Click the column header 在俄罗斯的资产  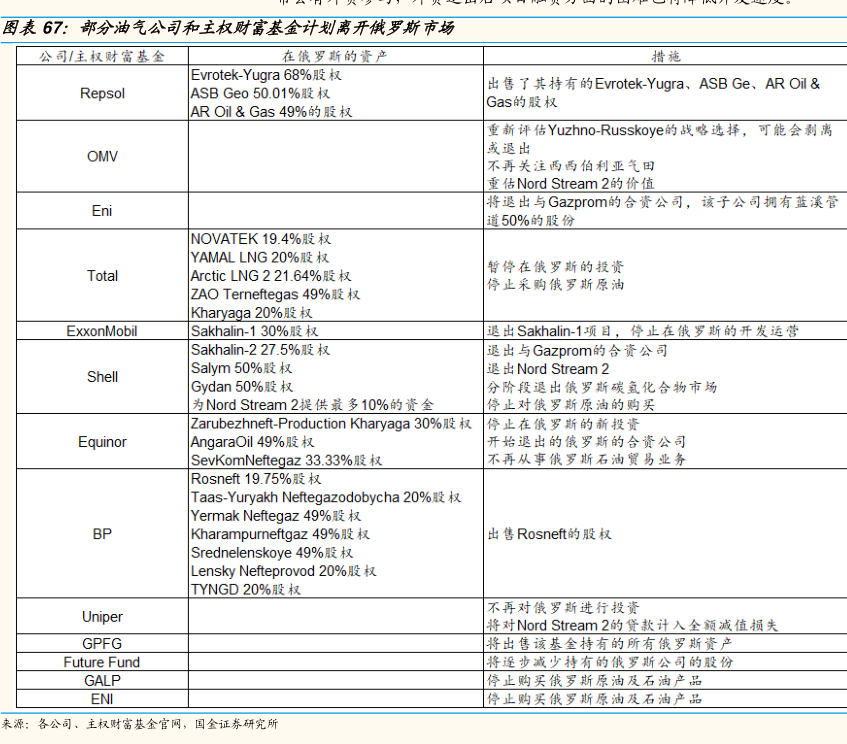click(x=335, y=56)
